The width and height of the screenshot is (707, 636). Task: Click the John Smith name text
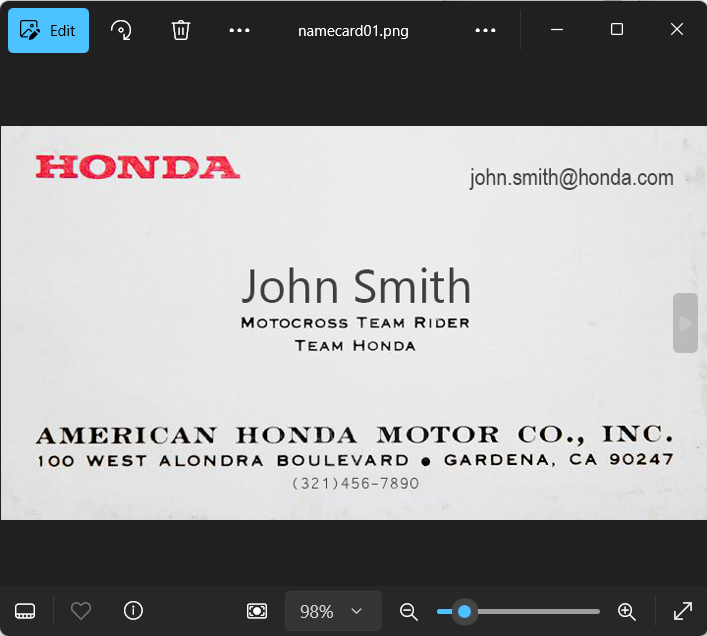click(x=356, y=286)
